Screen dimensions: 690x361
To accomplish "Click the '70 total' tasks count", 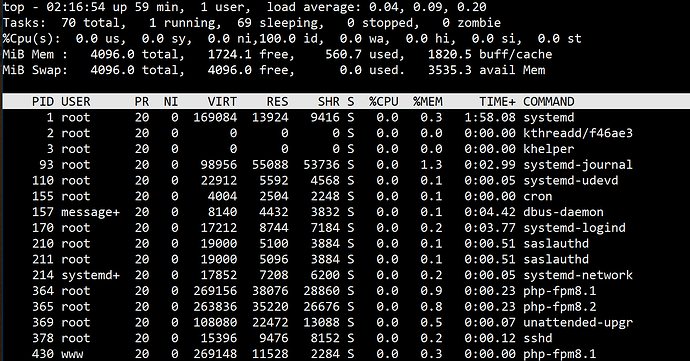I will 93,23.
